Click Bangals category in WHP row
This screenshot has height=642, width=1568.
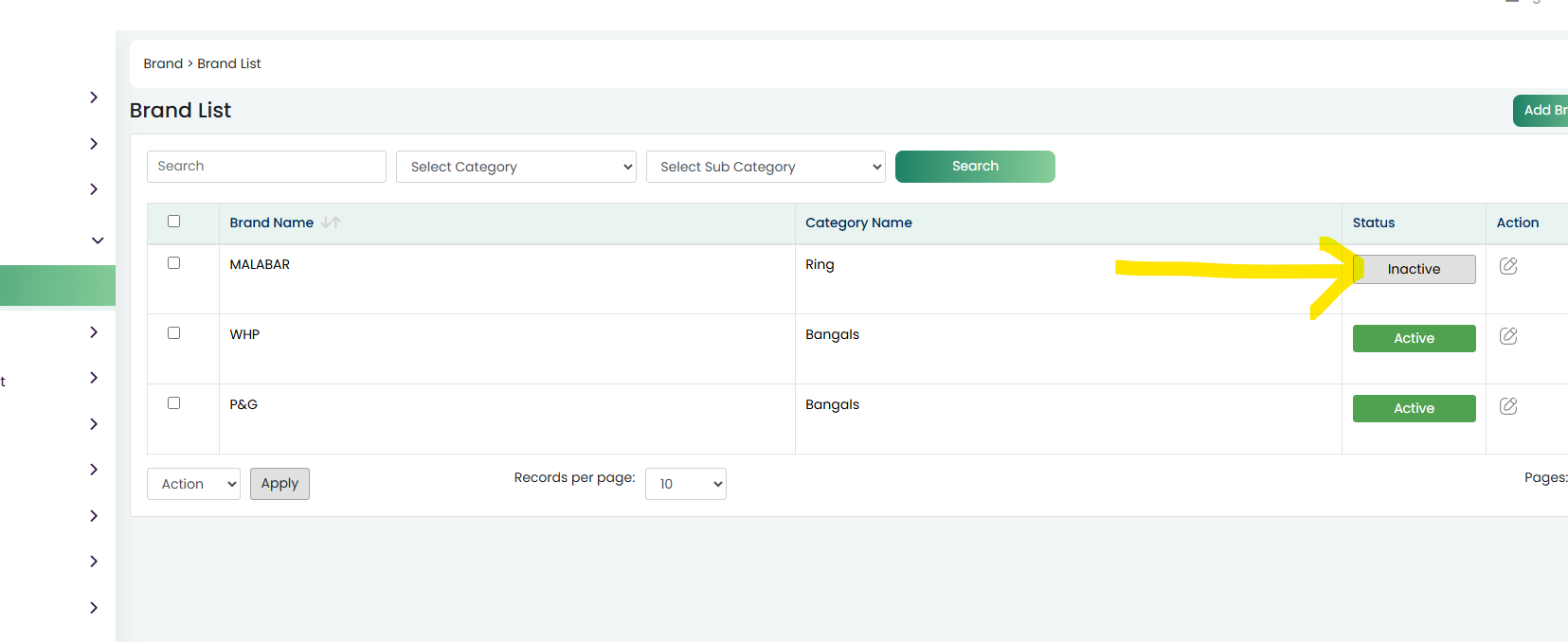[x=832, y=334]
